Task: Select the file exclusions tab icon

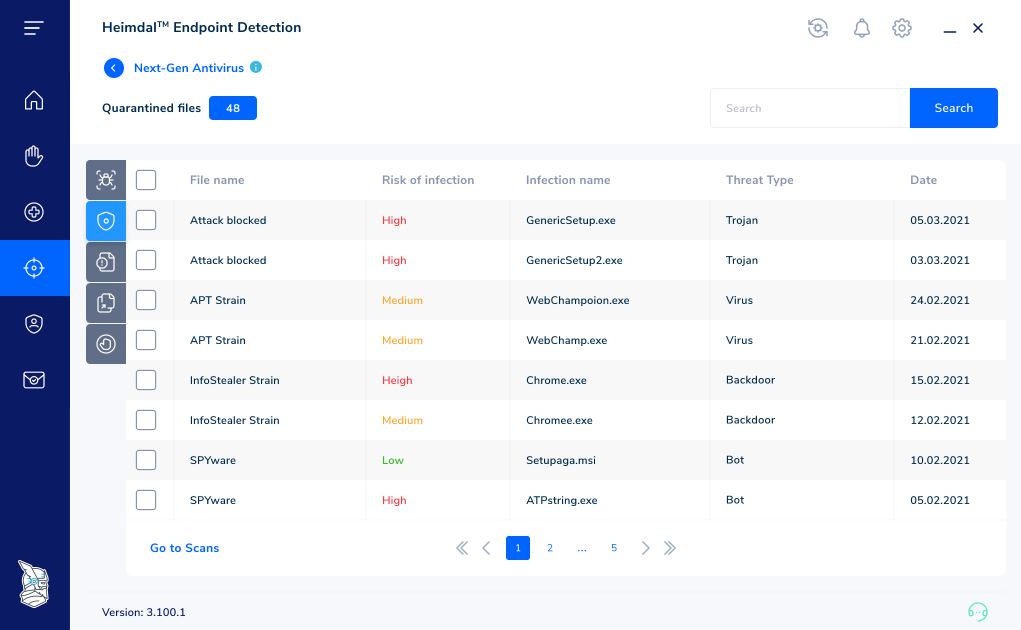Action: coord(106,303)
